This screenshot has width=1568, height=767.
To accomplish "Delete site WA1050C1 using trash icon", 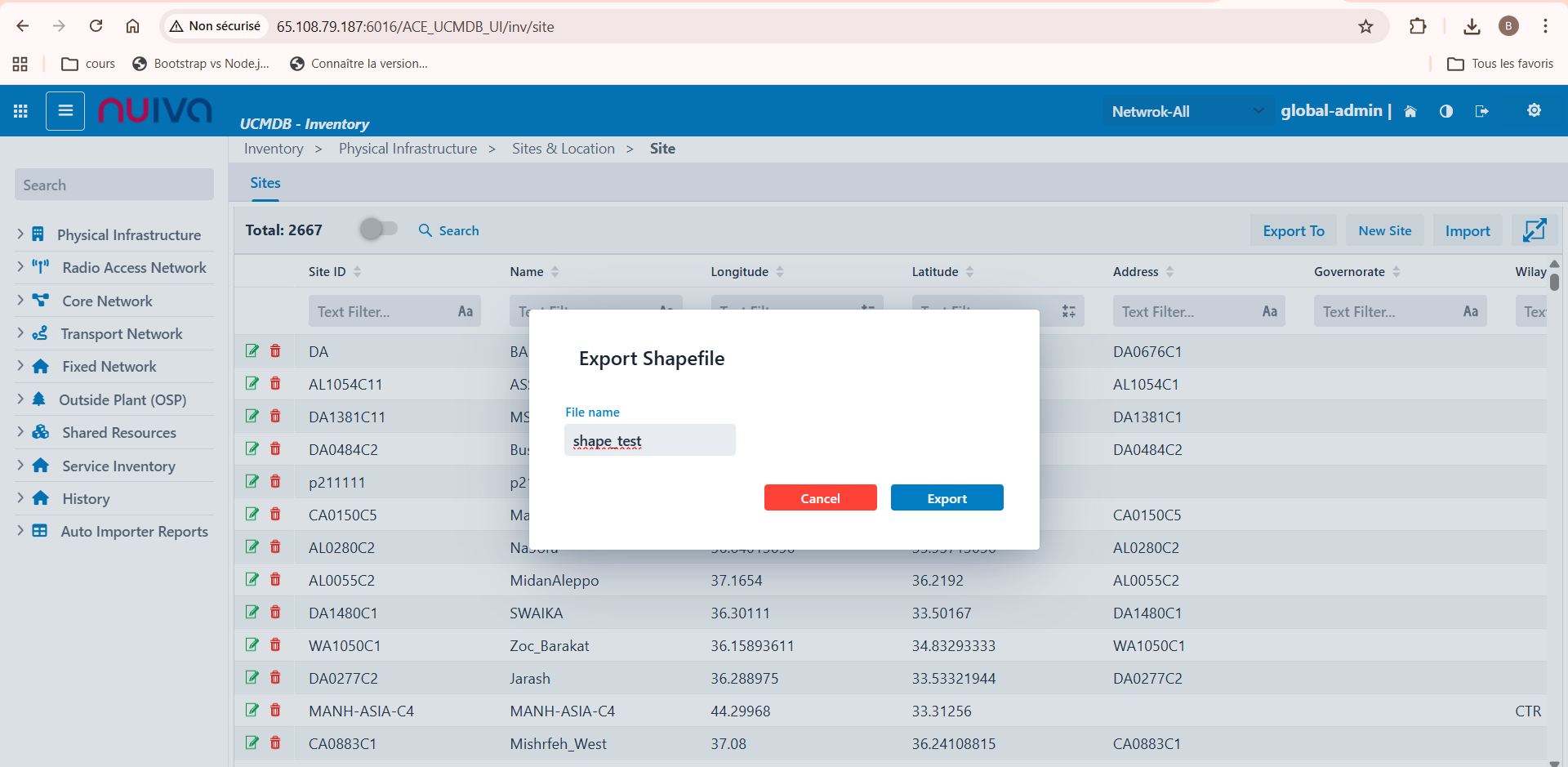I will 275,645.
